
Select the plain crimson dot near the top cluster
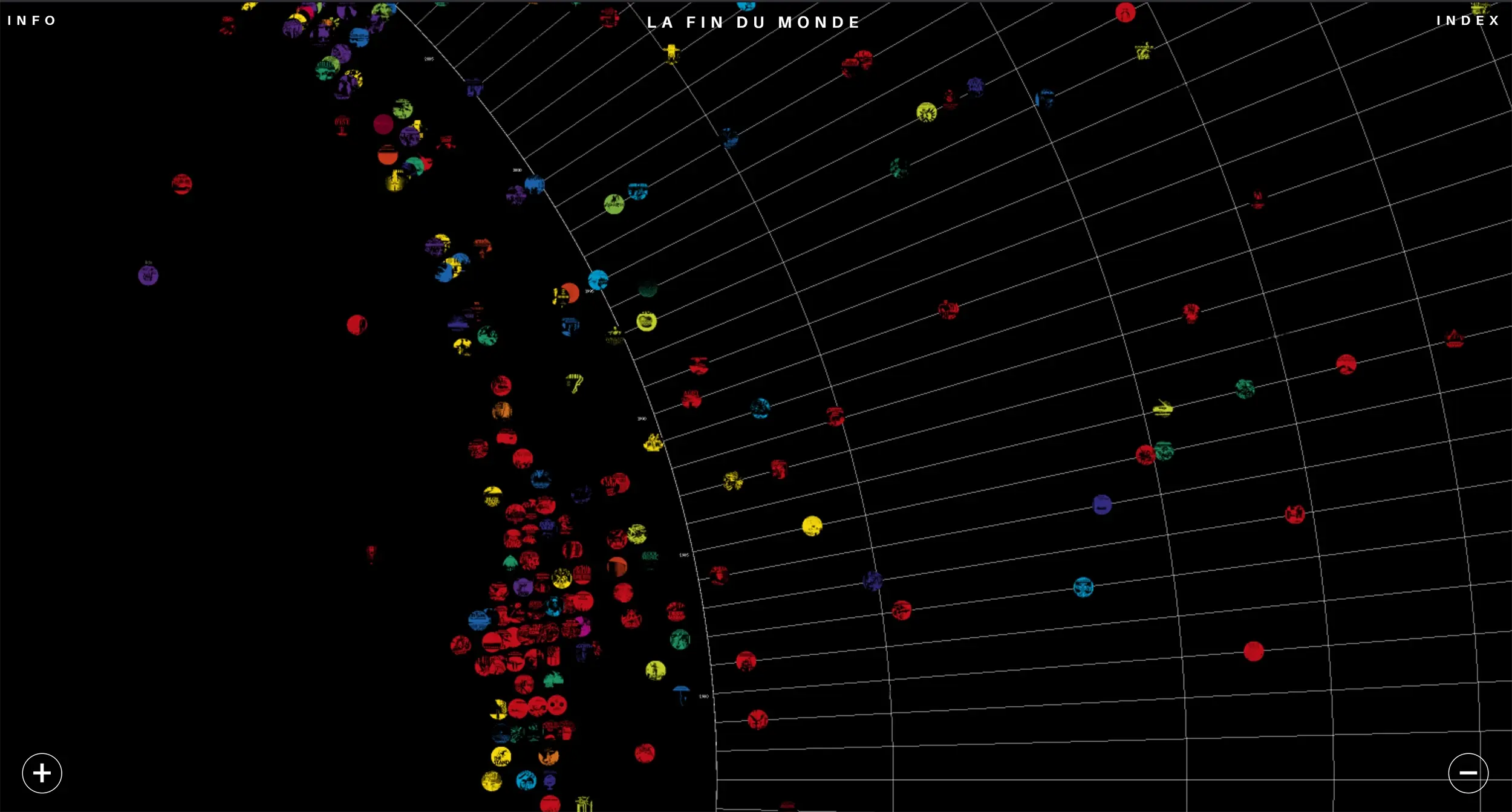click(383, 124)
